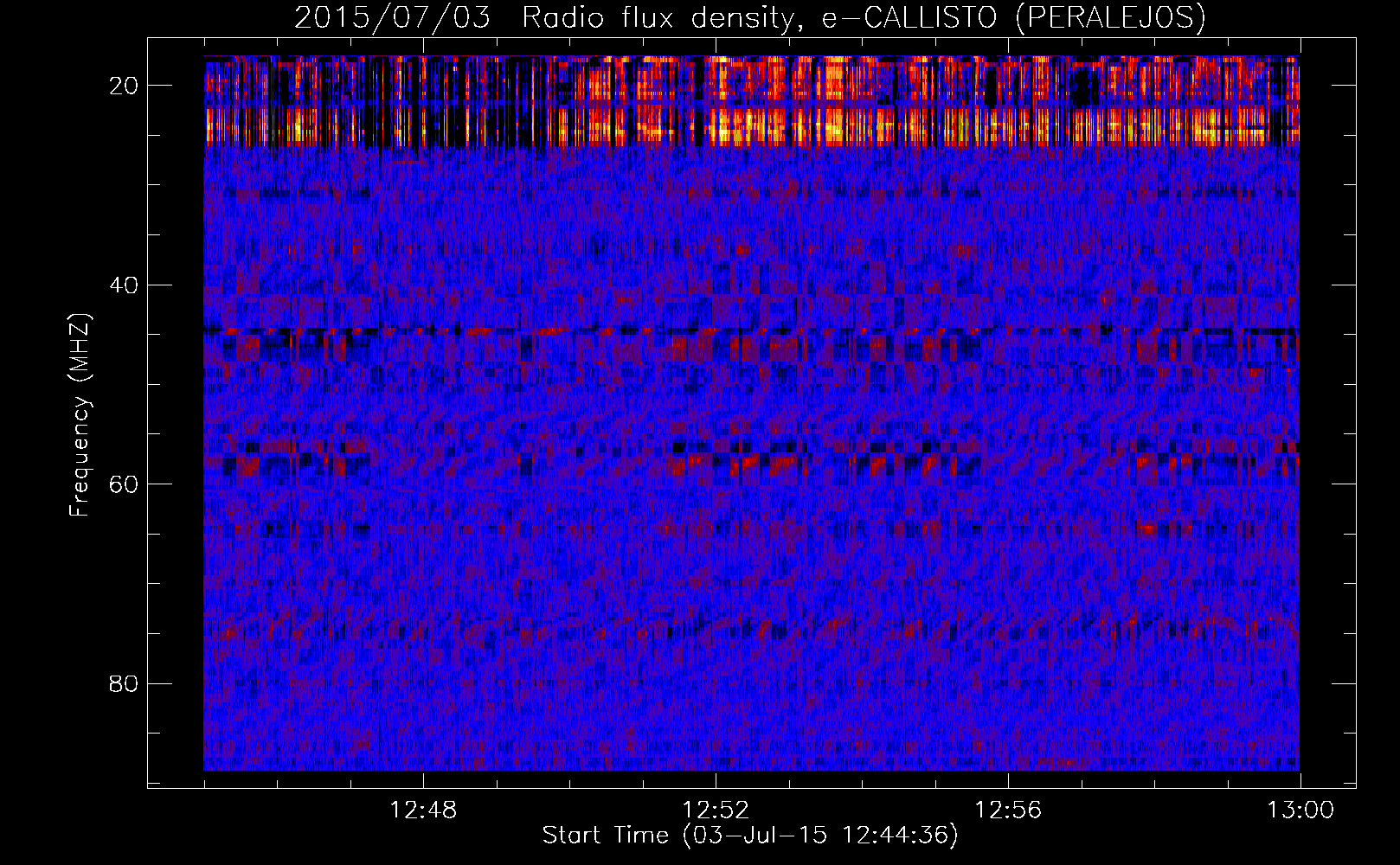Click the "12:48" time tick label
Viewport: 1400px width, 865px height.
[423, 811]
